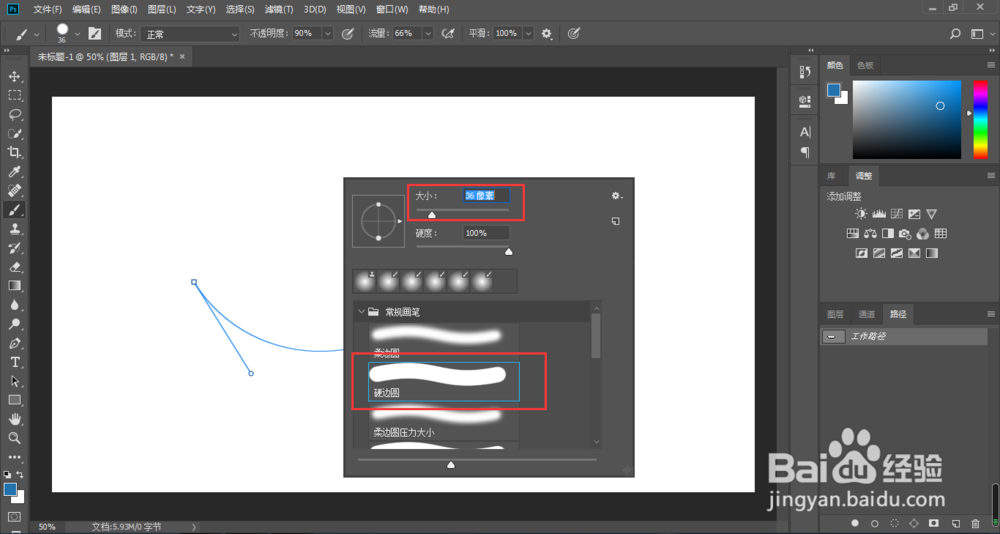Select the History Brush tool
This screenshot has height=534, width=1000.
(x=15, y=248)
